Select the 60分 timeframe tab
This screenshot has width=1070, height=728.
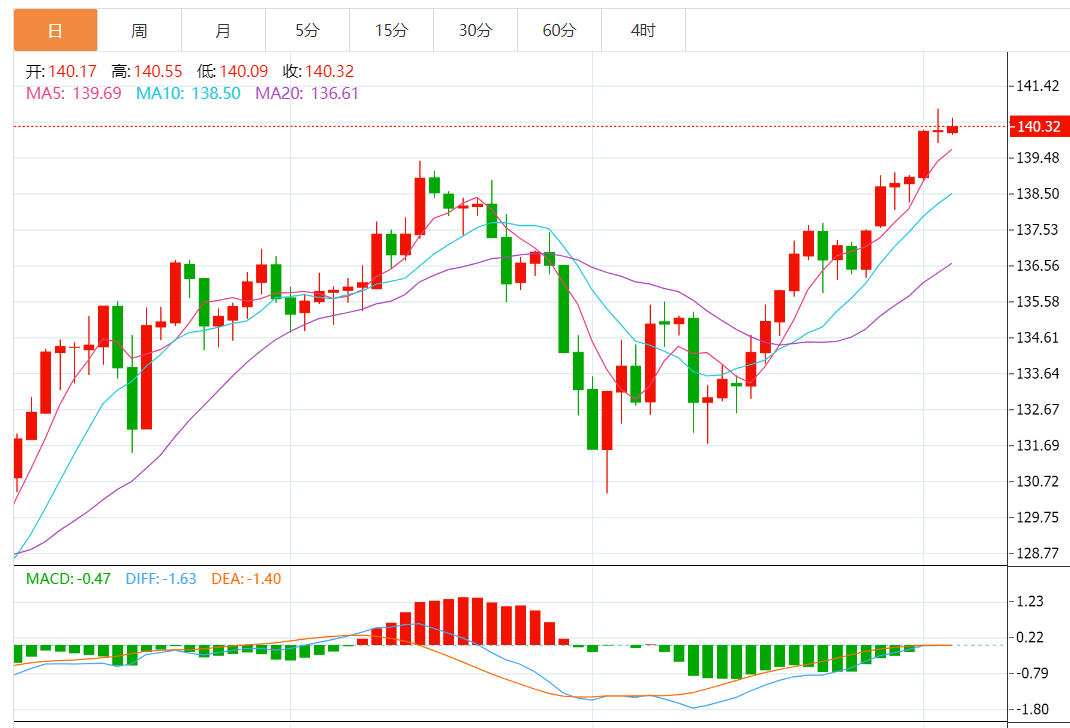(x=559, y=30)
